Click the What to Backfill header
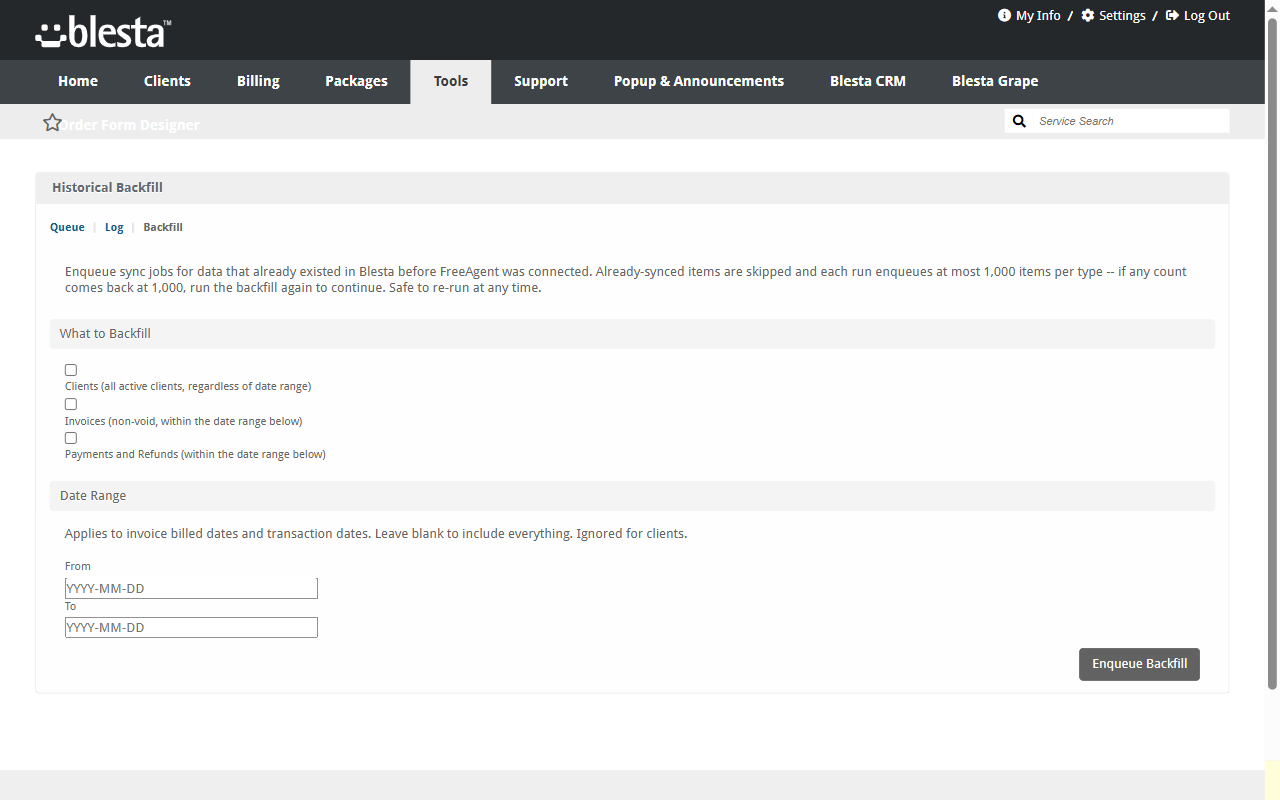This screenshot has width=1280, height=800. (632, 334)
